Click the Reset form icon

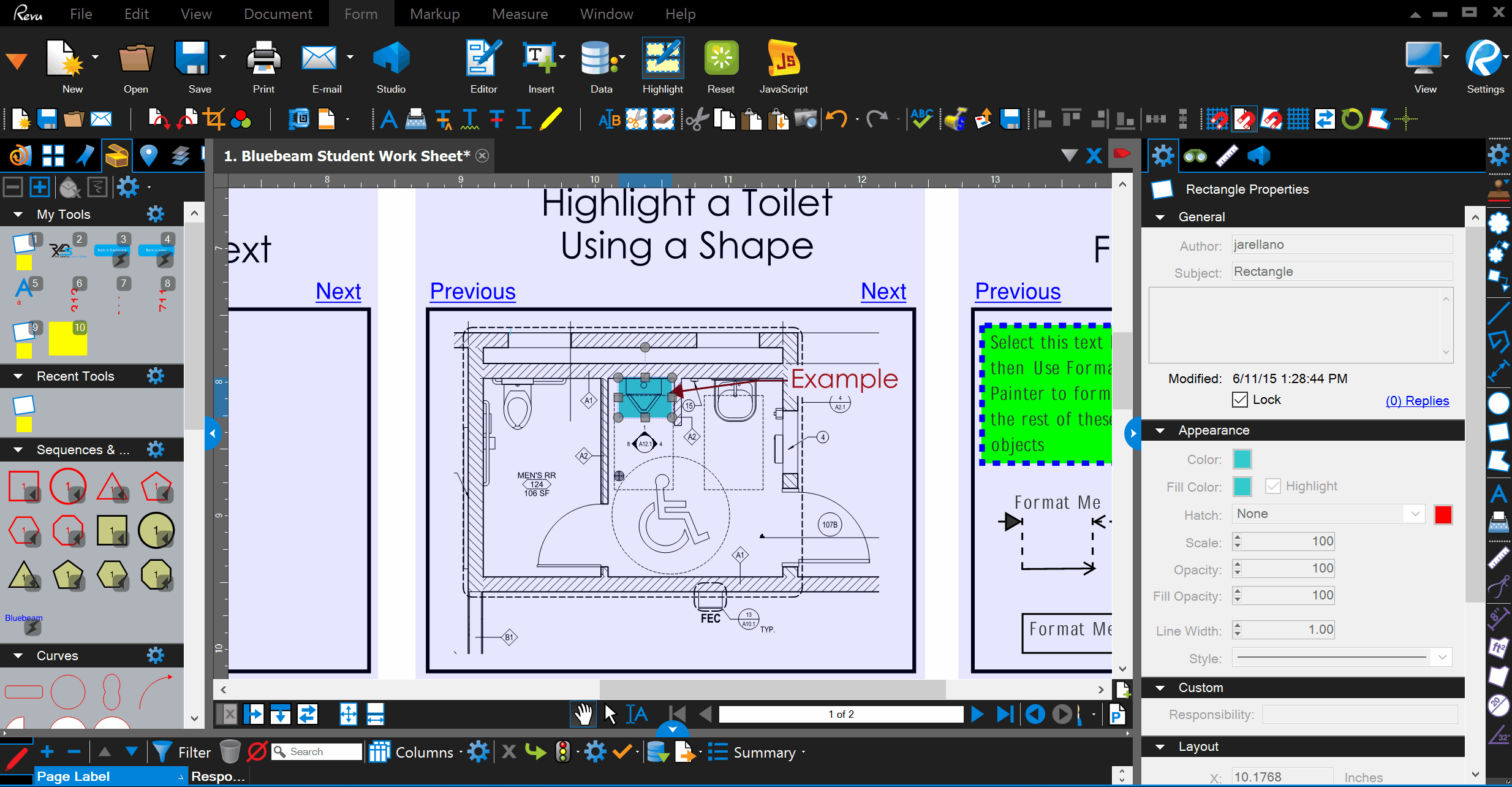pyautogui.click(x=721, y=59)
